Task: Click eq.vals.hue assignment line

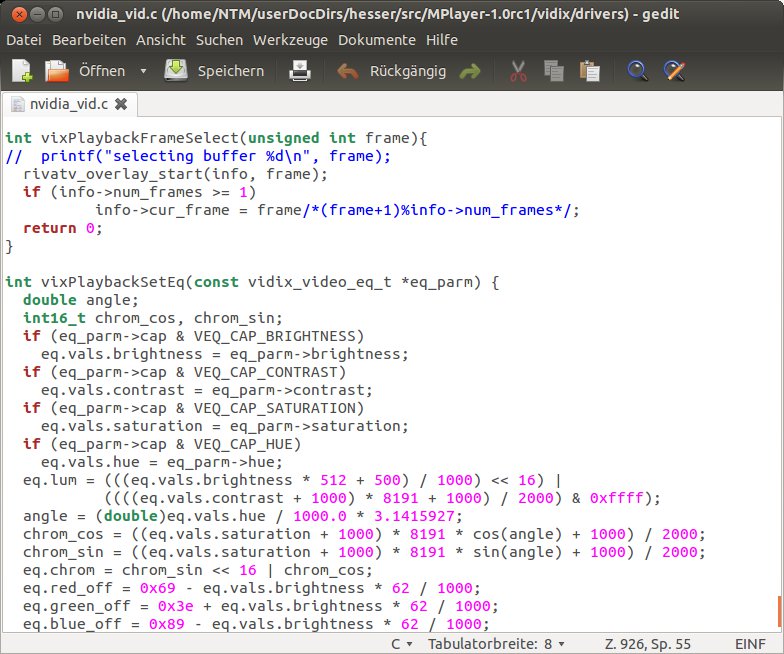Action: pos(162,462)
